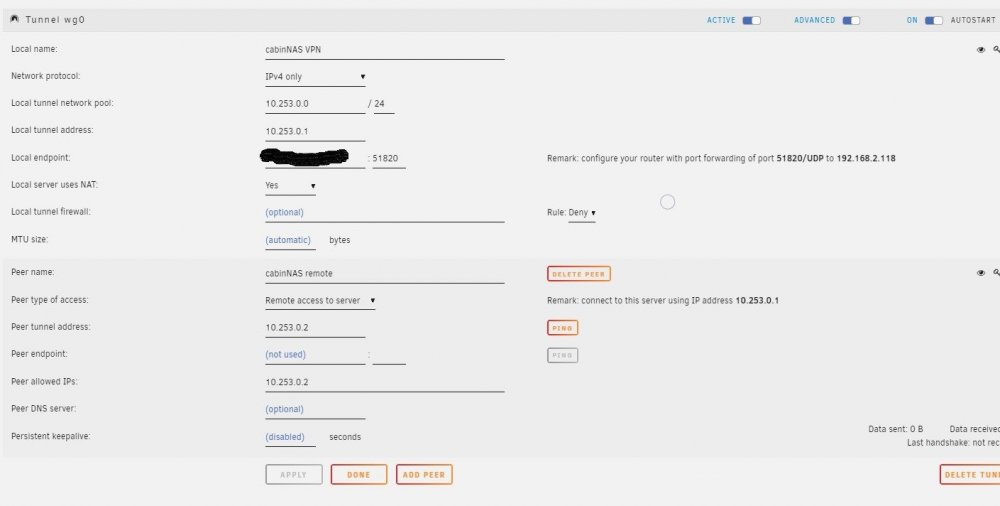1000x506 pixels.
Task: Edit the Peer allowed IPs field
Action: (x=385, y=382)
